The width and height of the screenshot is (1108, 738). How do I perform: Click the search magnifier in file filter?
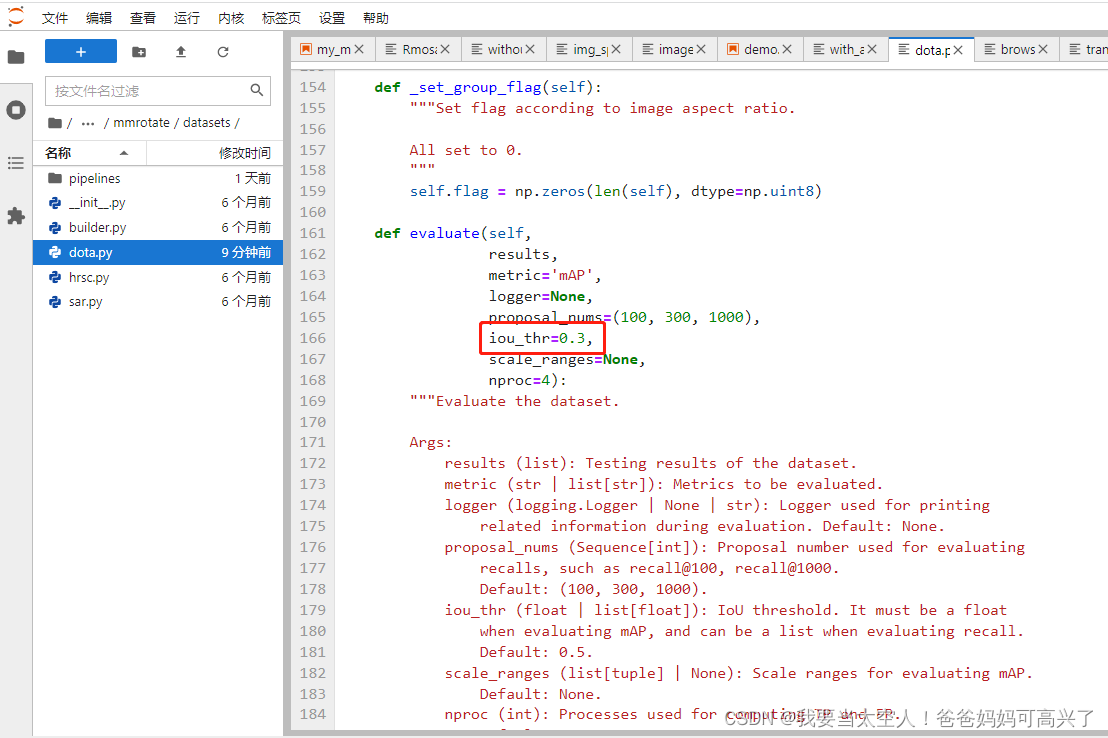pyautogui.click(x=257, y=90)
